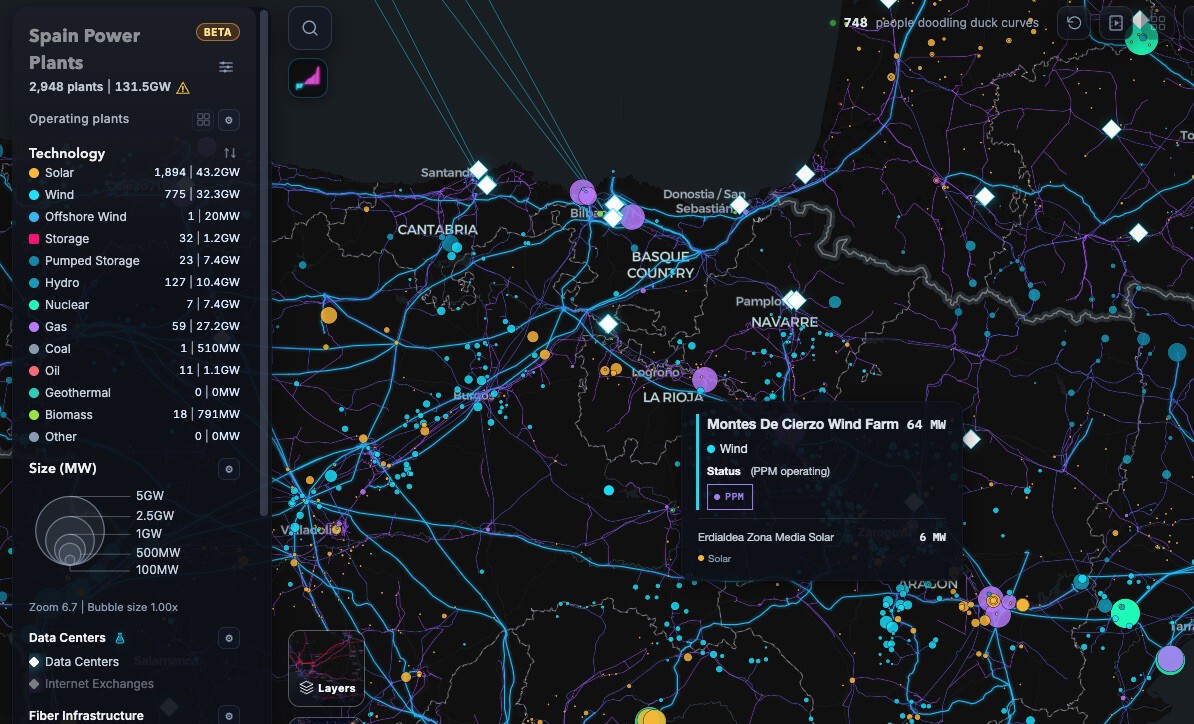Viewport: 1194px width, 724px height.
Task: Click the PPM status badge in popup
Action: (x=730, y=496)
